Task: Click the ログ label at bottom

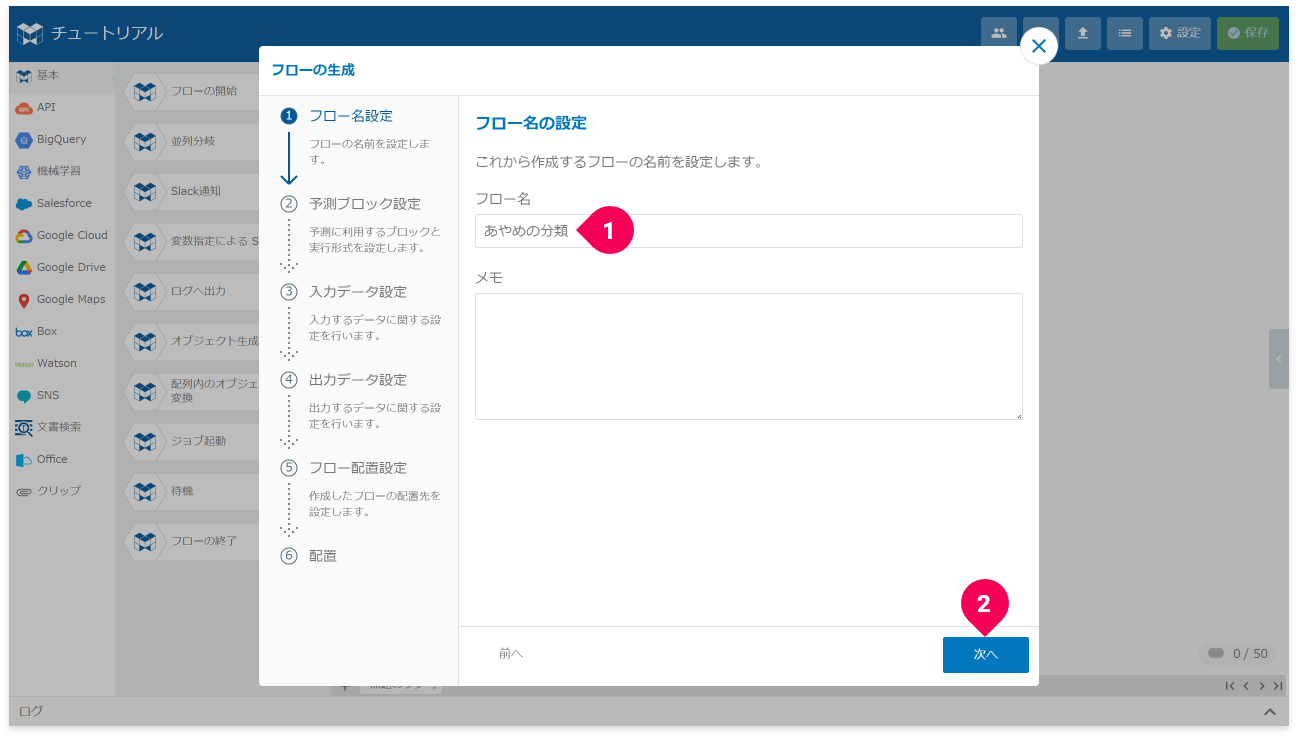Action: click(x=31, y=712)
